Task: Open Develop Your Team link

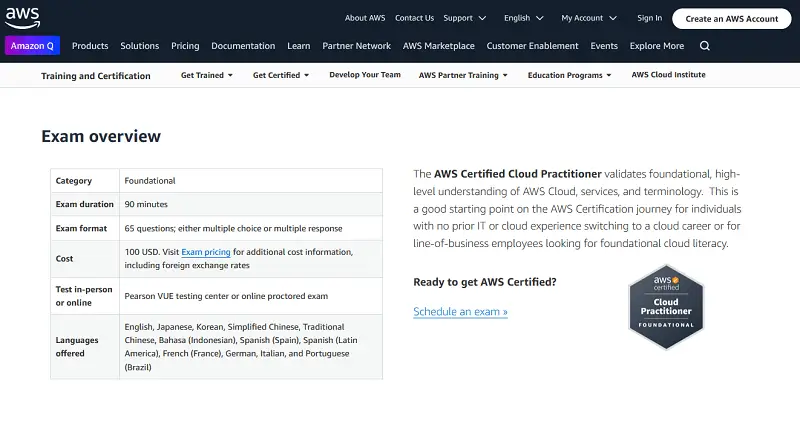Action: tap(365, 74)
